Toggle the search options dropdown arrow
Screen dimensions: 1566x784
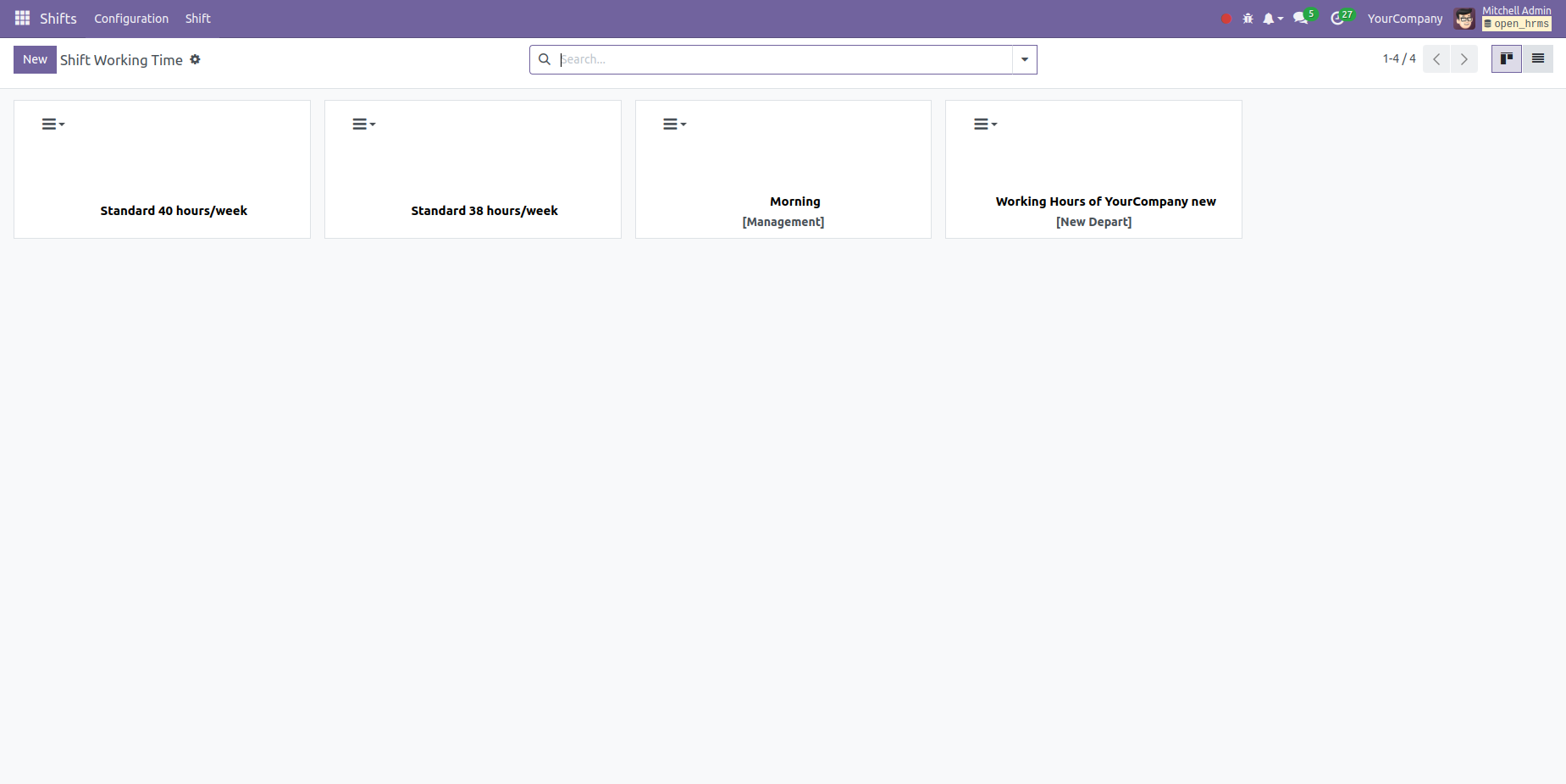[1024, 59]
